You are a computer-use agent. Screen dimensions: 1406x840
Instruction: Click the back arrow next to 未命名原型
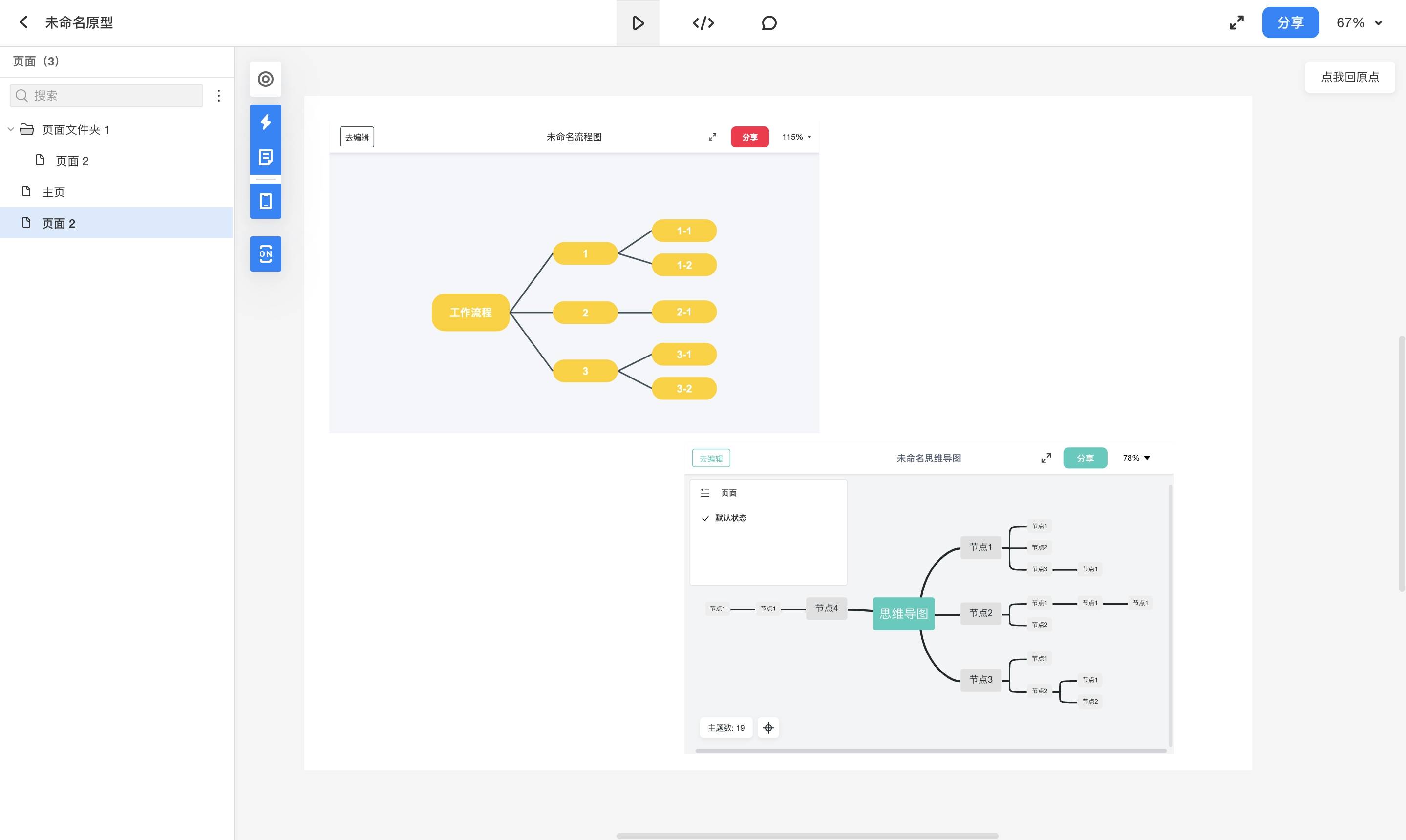point(23,22)
